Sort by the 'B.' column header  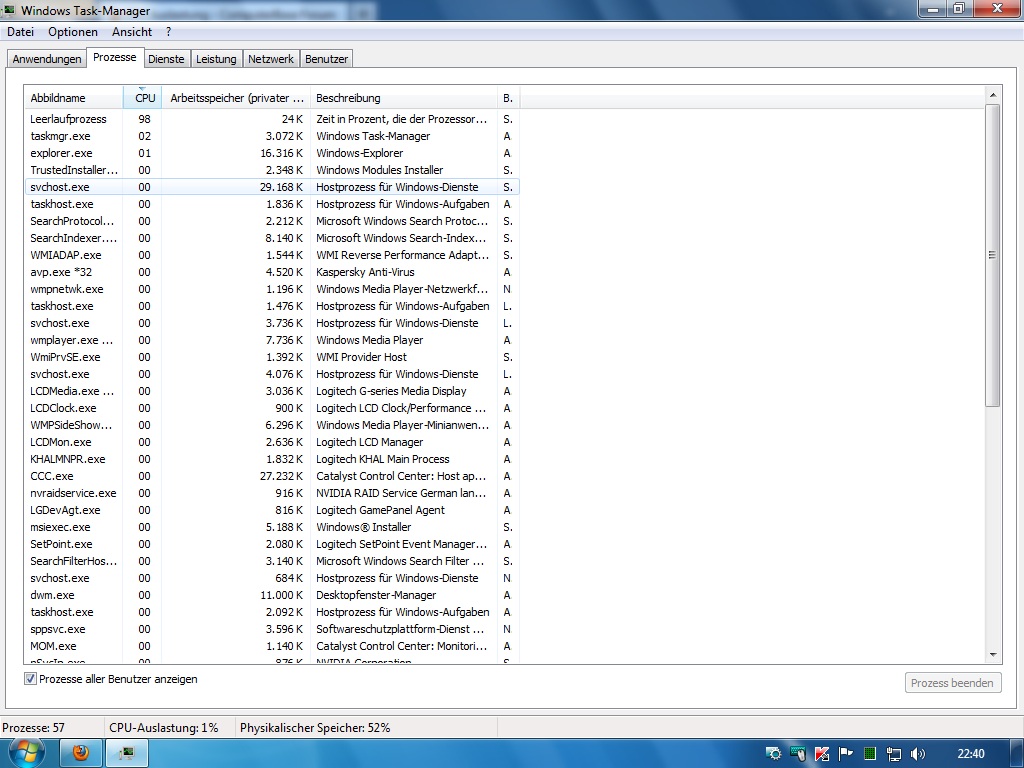(508, 98)
